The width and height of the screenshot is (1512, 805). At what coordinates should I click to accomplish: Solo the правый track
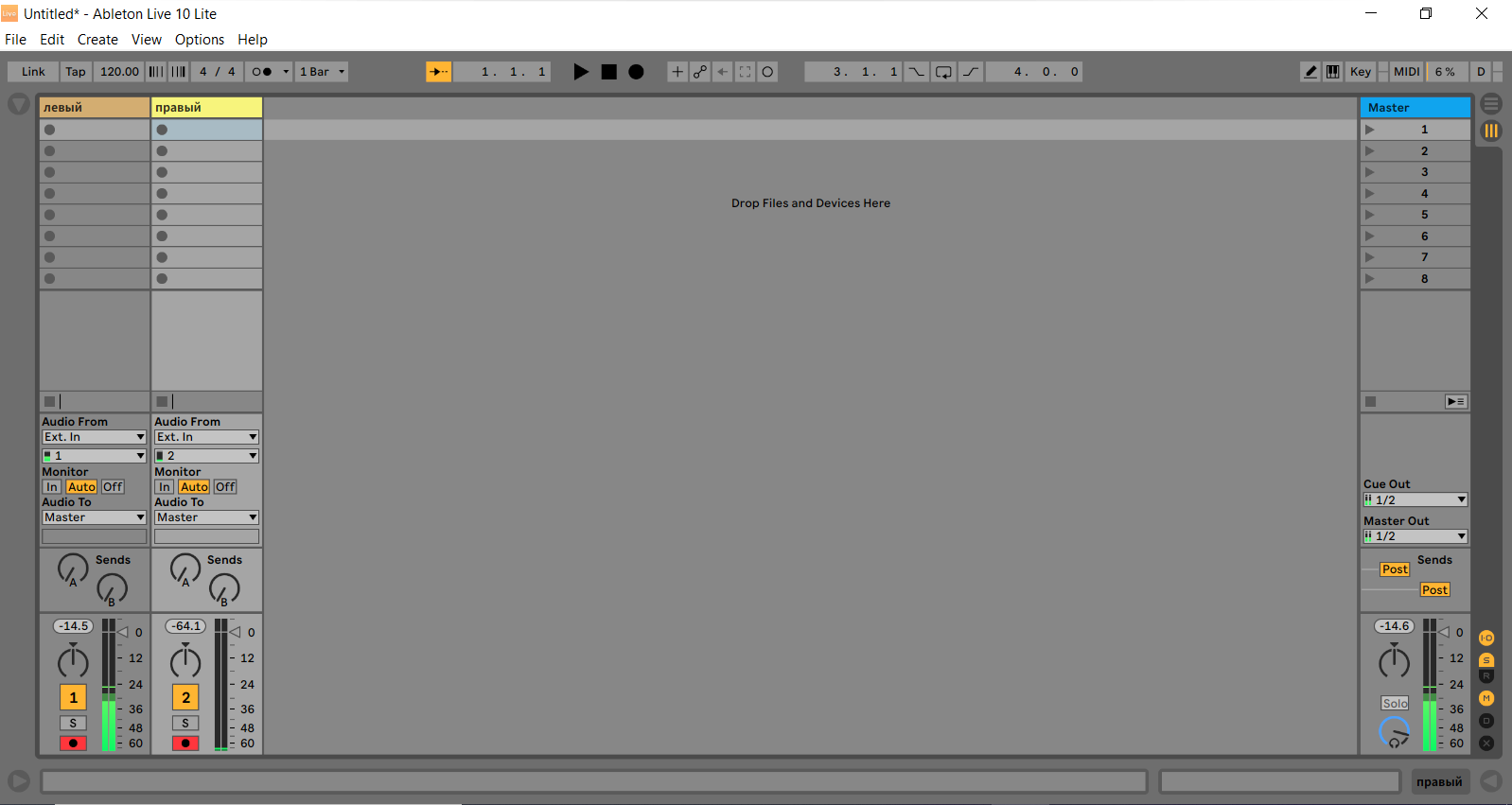click(x=185, y=724)
